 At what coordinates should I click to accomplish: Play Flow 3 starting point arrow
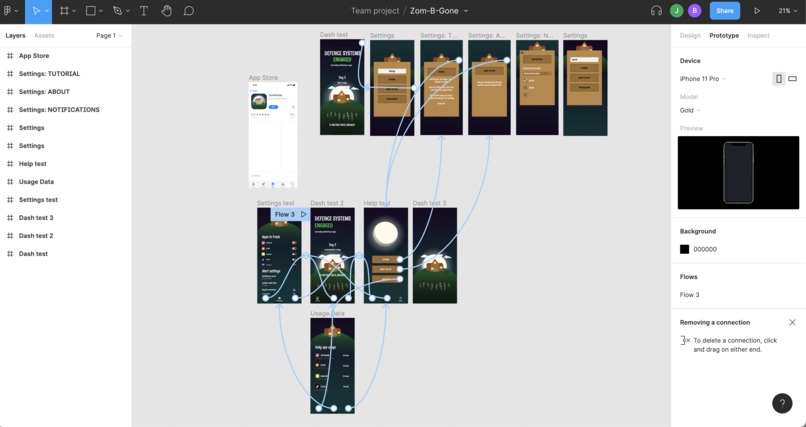(x=304, y=214)
